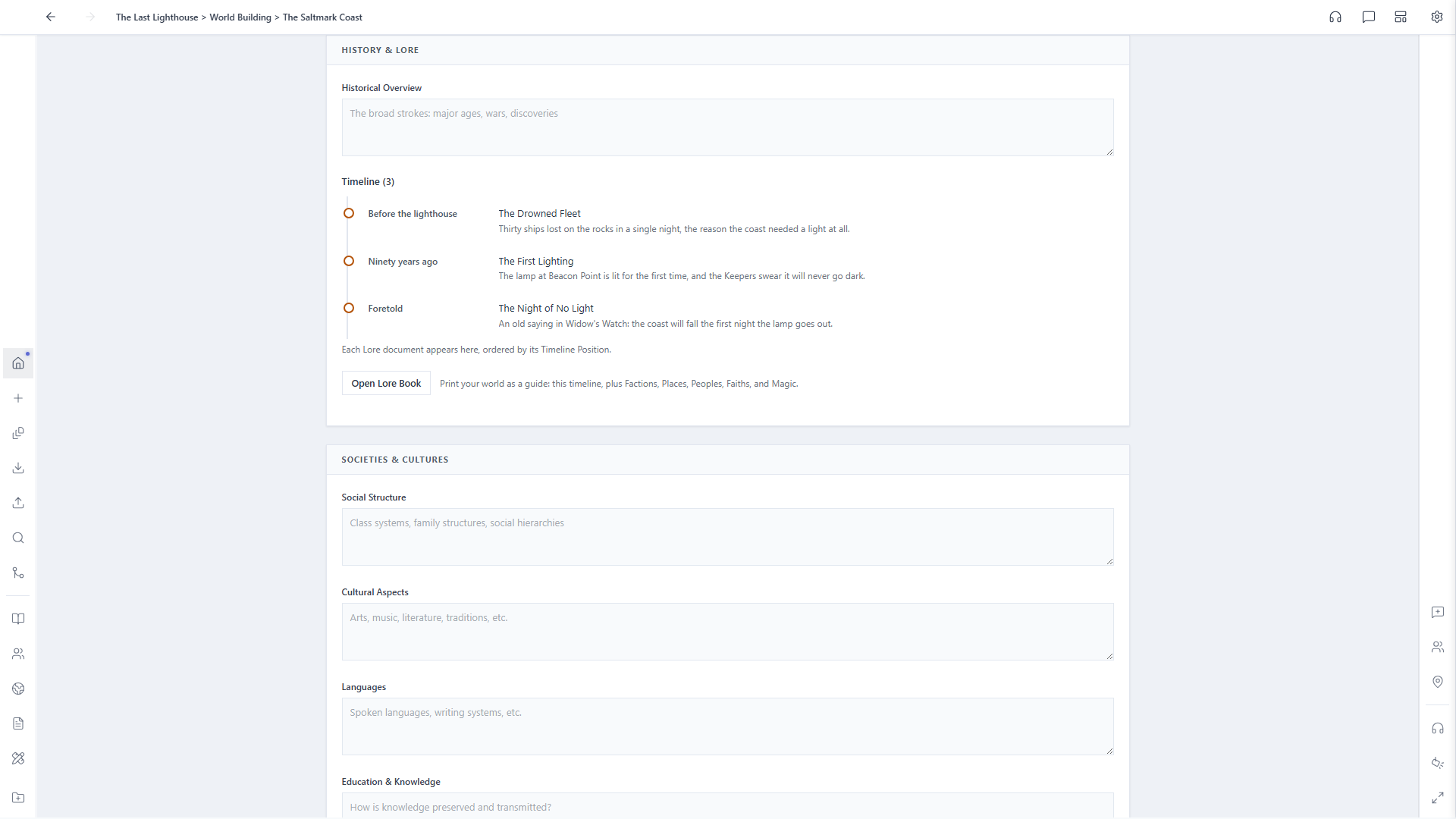Open search from left sidebar
Screen dimensions: 1456x819
point(18,538)
